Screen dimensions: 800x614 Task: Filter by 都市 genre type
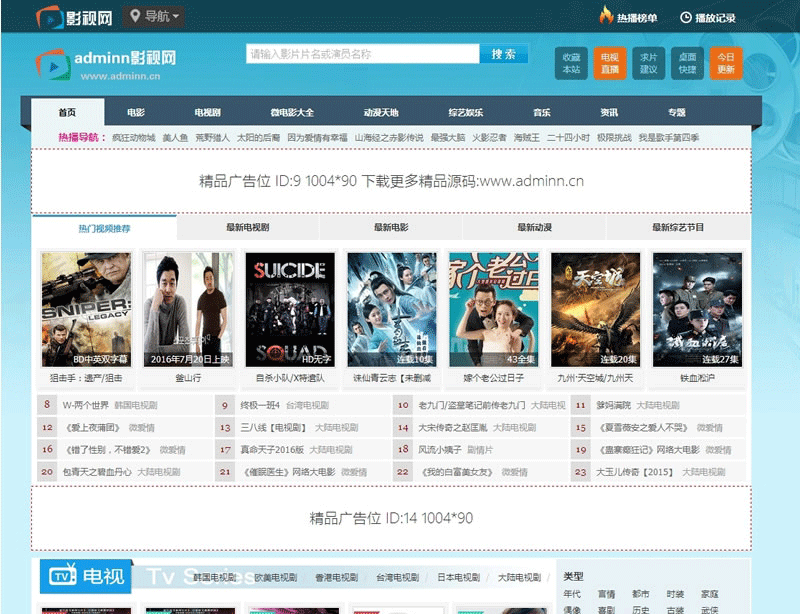click(640, 594)
